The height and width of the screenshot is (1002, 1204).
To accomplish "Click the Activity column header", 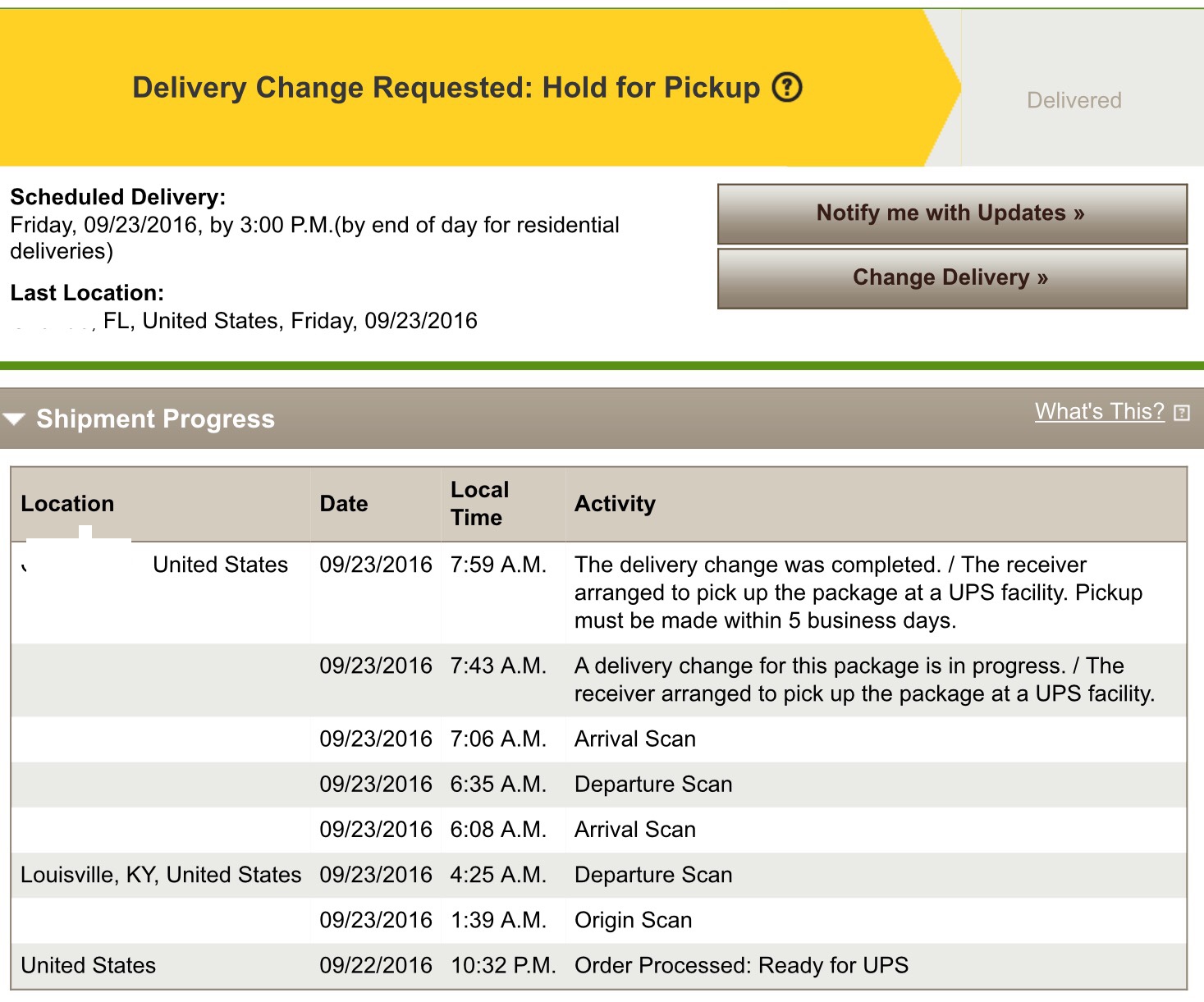I will click(x=615, y=504).
